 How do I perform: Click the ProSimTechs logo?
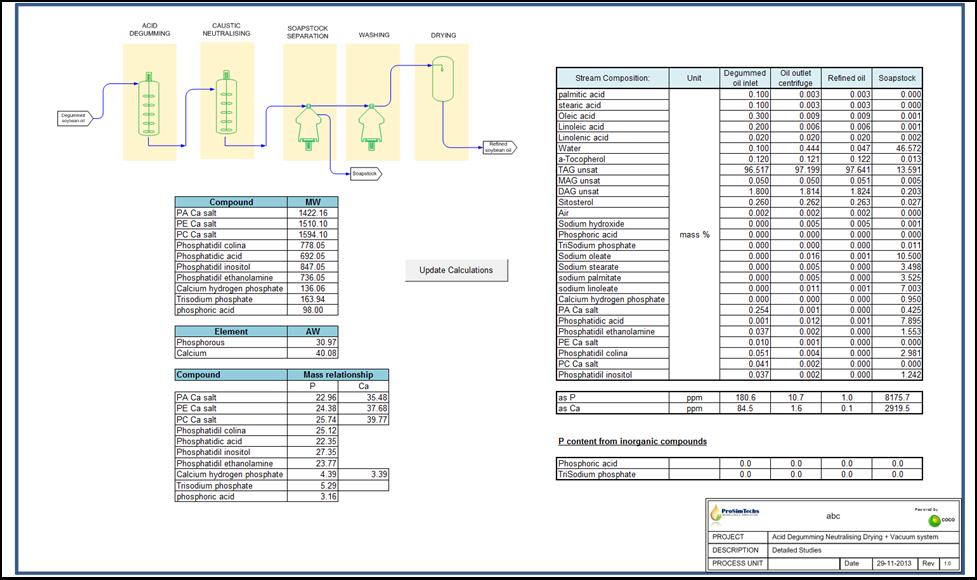[732, 514]
